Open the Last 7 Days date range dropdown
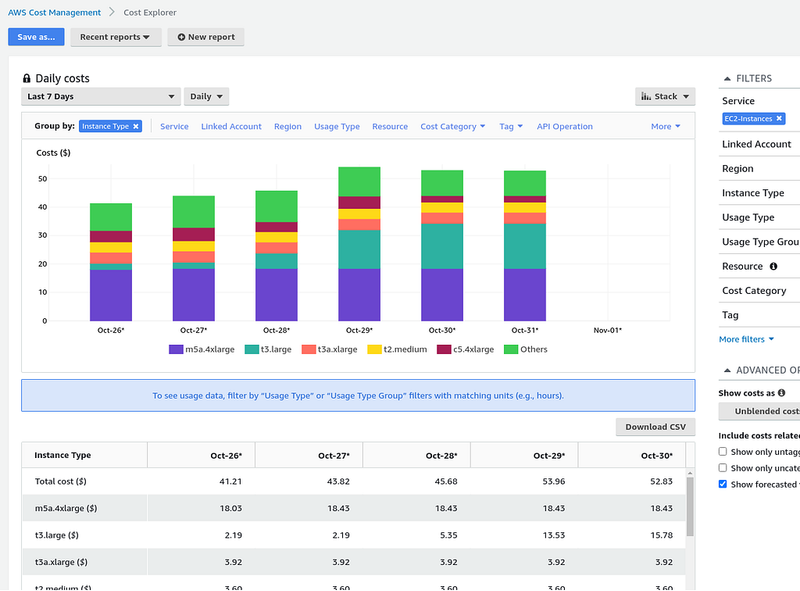The image size is (800, 591). click(x=100, y=97)
